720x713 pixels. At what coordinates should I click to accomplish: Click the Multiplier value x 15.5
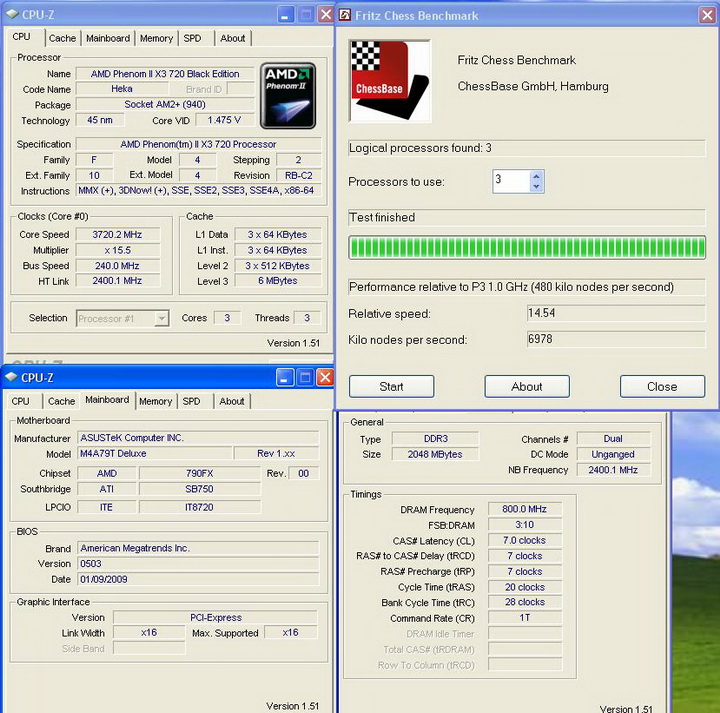pyautogui.click(x=117, y=250)
